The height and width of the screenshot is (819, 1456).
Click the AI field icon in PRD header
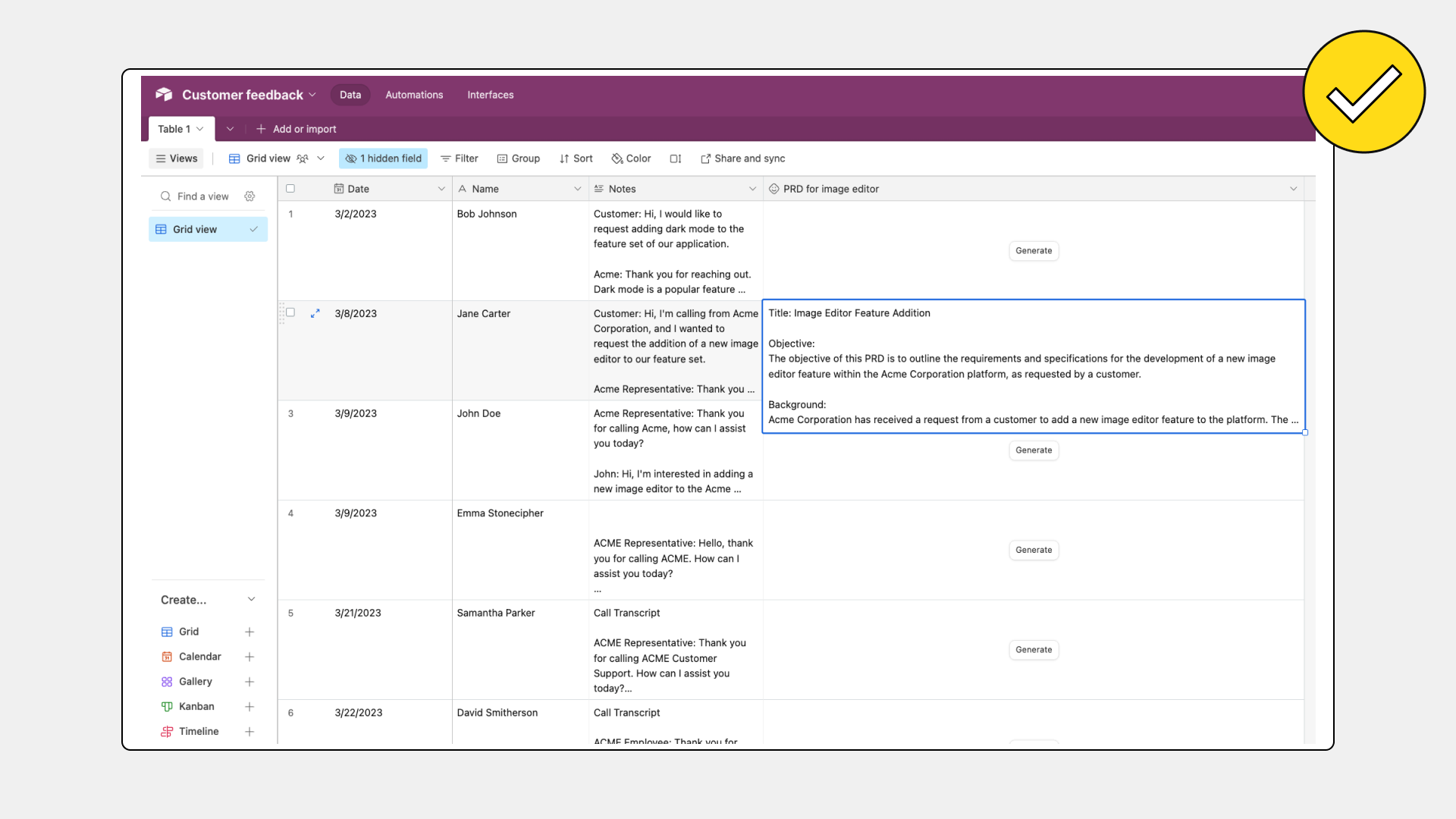click(773, 189)
